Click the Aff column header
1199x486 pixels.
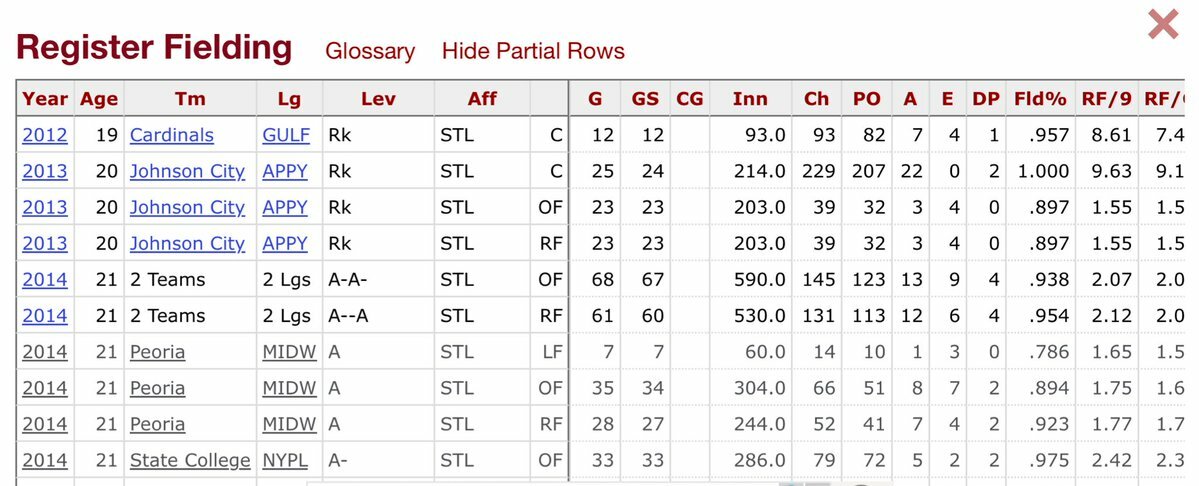point(482,98)
